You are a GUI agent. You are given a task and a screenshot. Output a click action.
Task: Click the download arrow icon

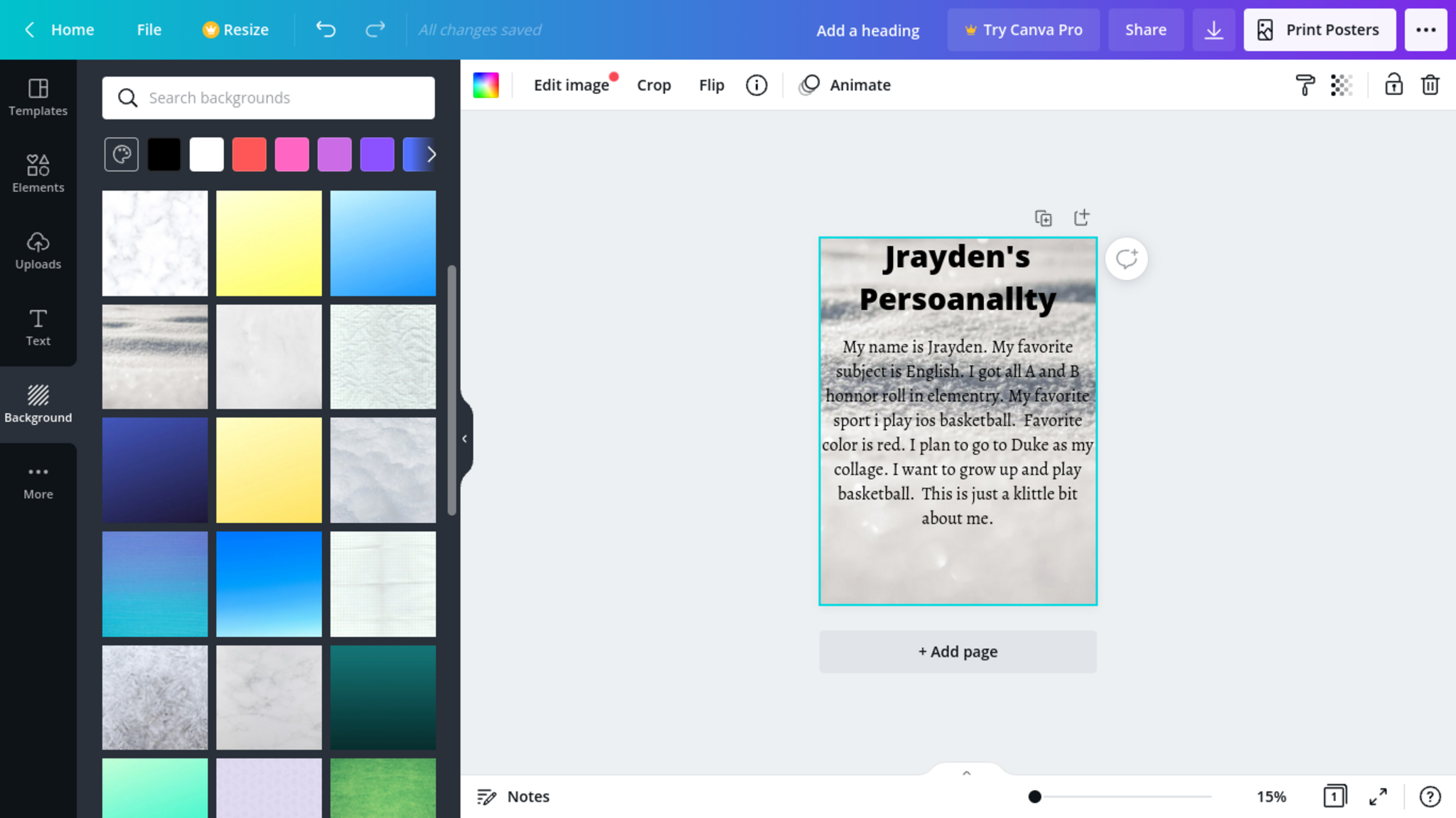pos(1214,30)
